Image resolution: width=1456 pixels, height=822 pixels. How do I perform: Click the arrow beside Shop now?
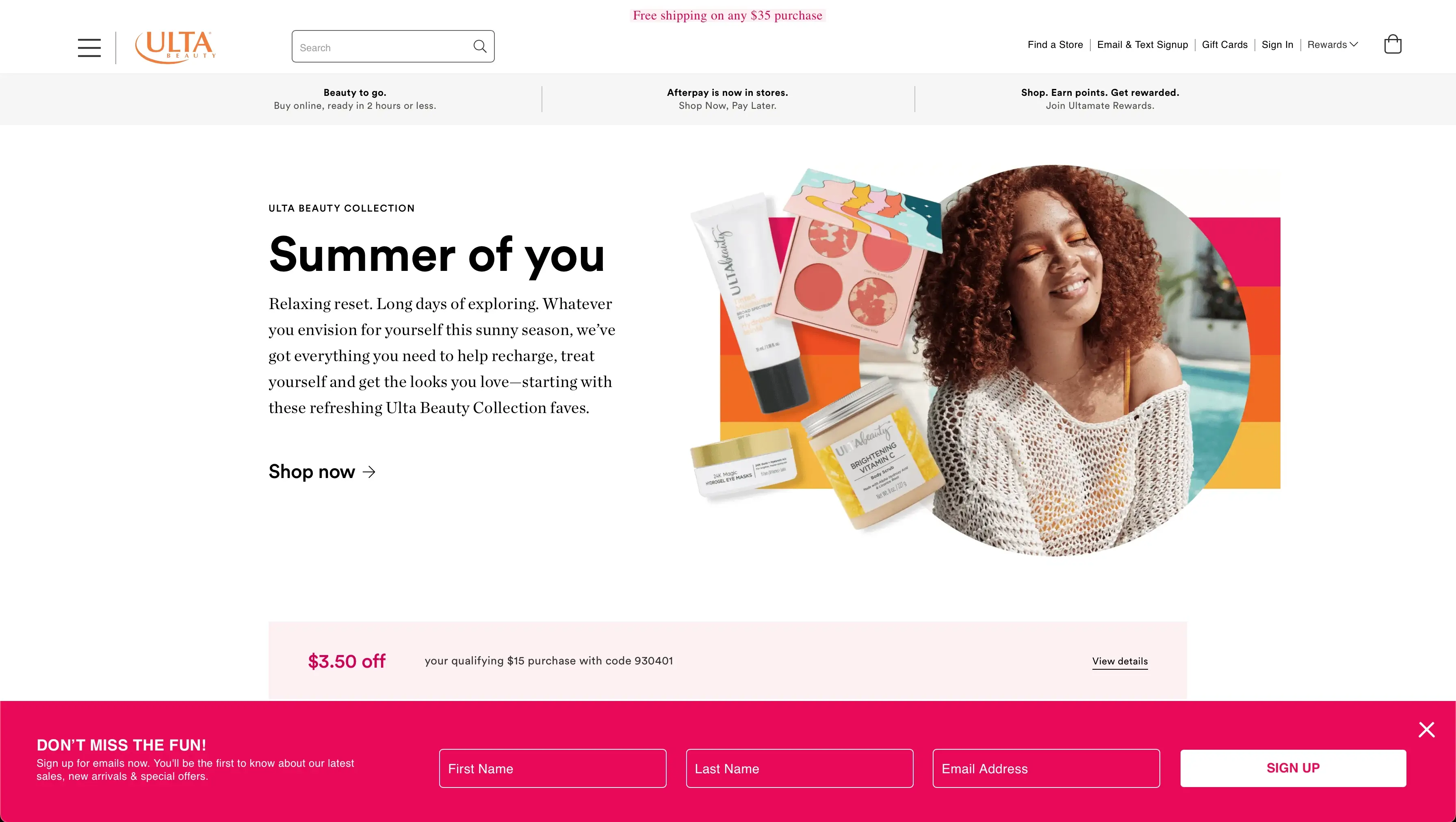click(x=369, y=472)
